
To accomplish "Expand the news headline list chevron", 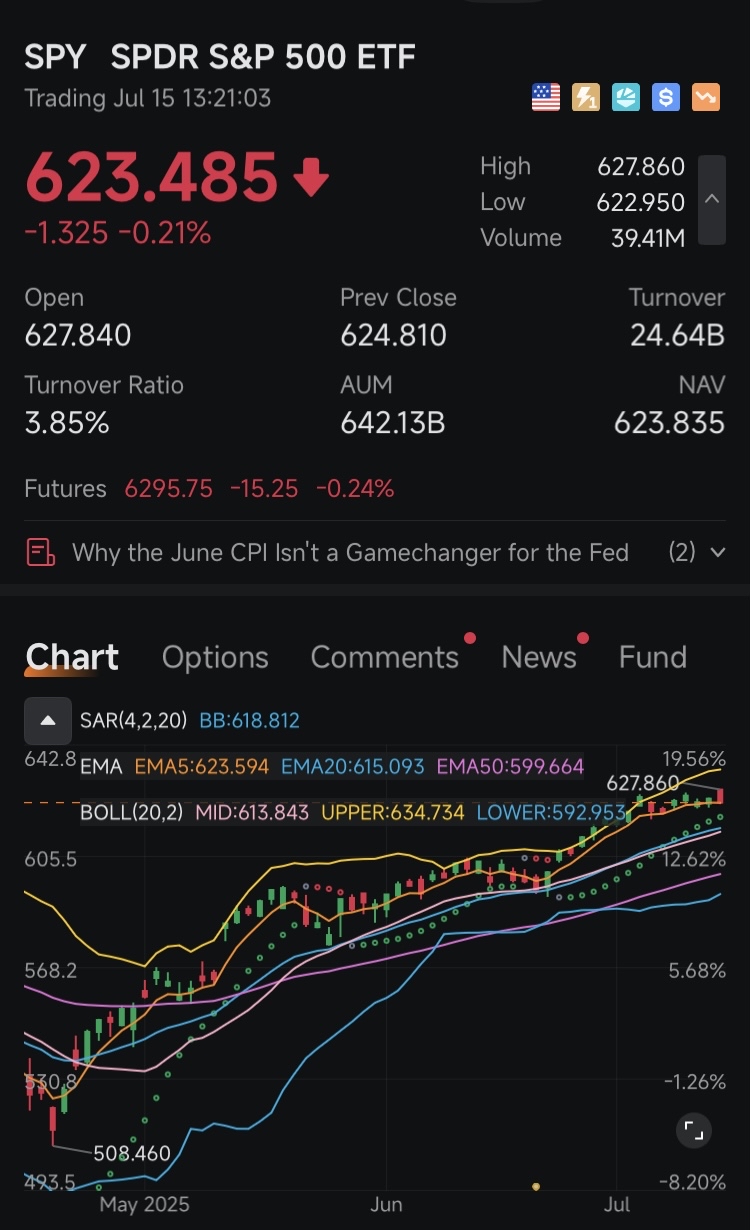I will 716,552.
